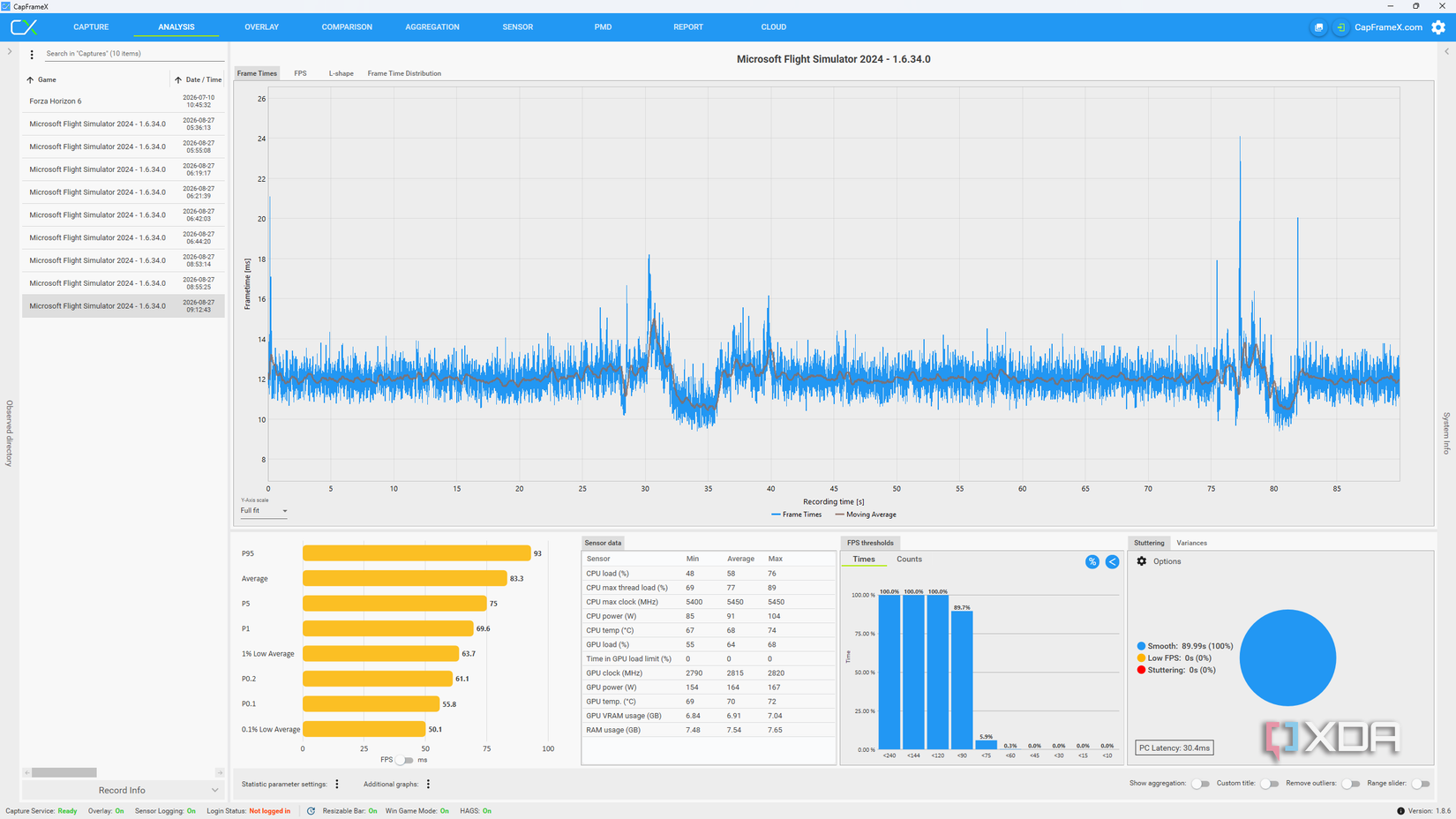Open the CapFrameX.com link
Image resolution: width=1456 pixels, height=819 pixels.
click(x=1388, y=27)
